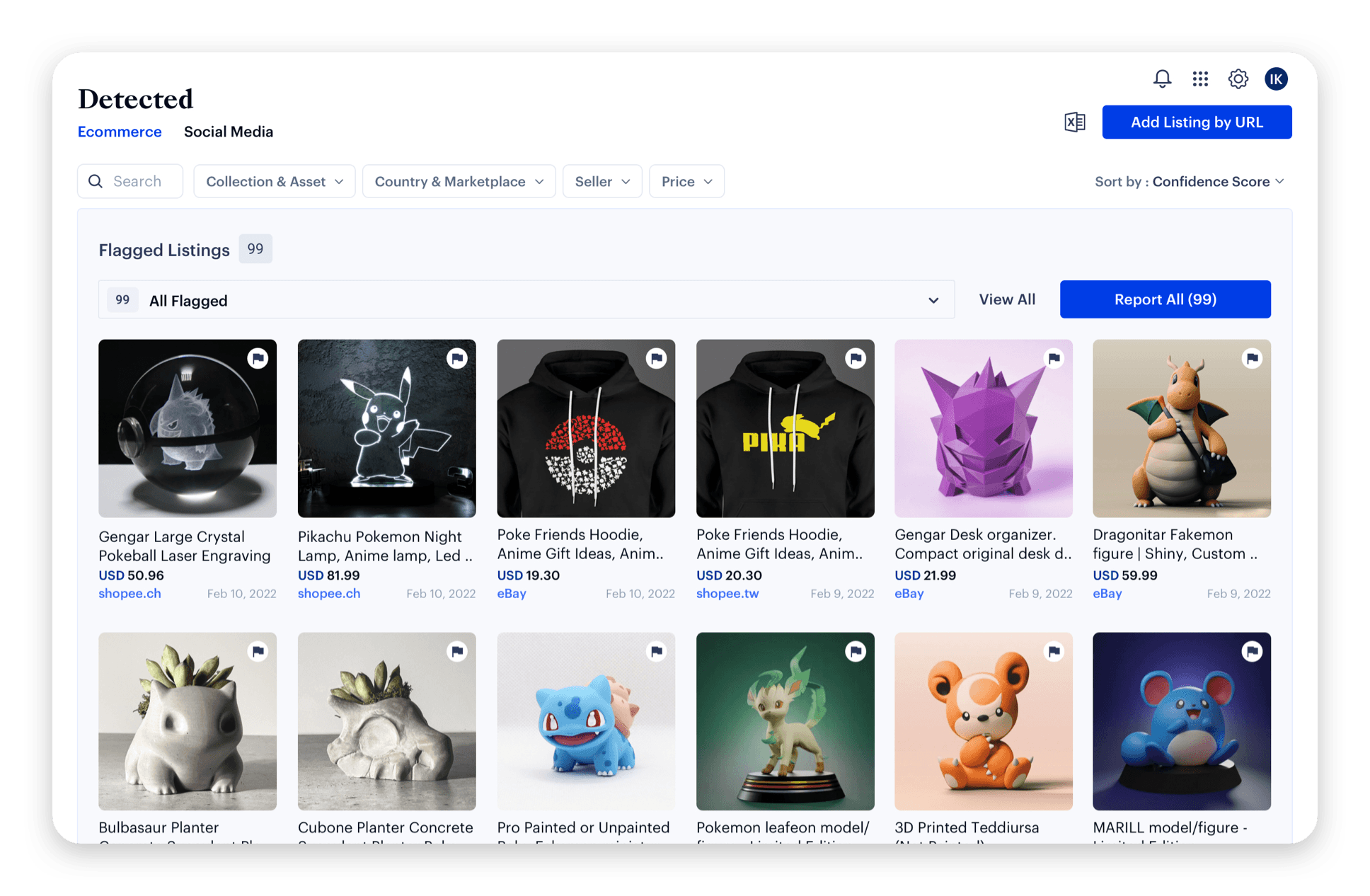Open the notifications bell
1370x896 pixels.
[x=1162, y=79]
